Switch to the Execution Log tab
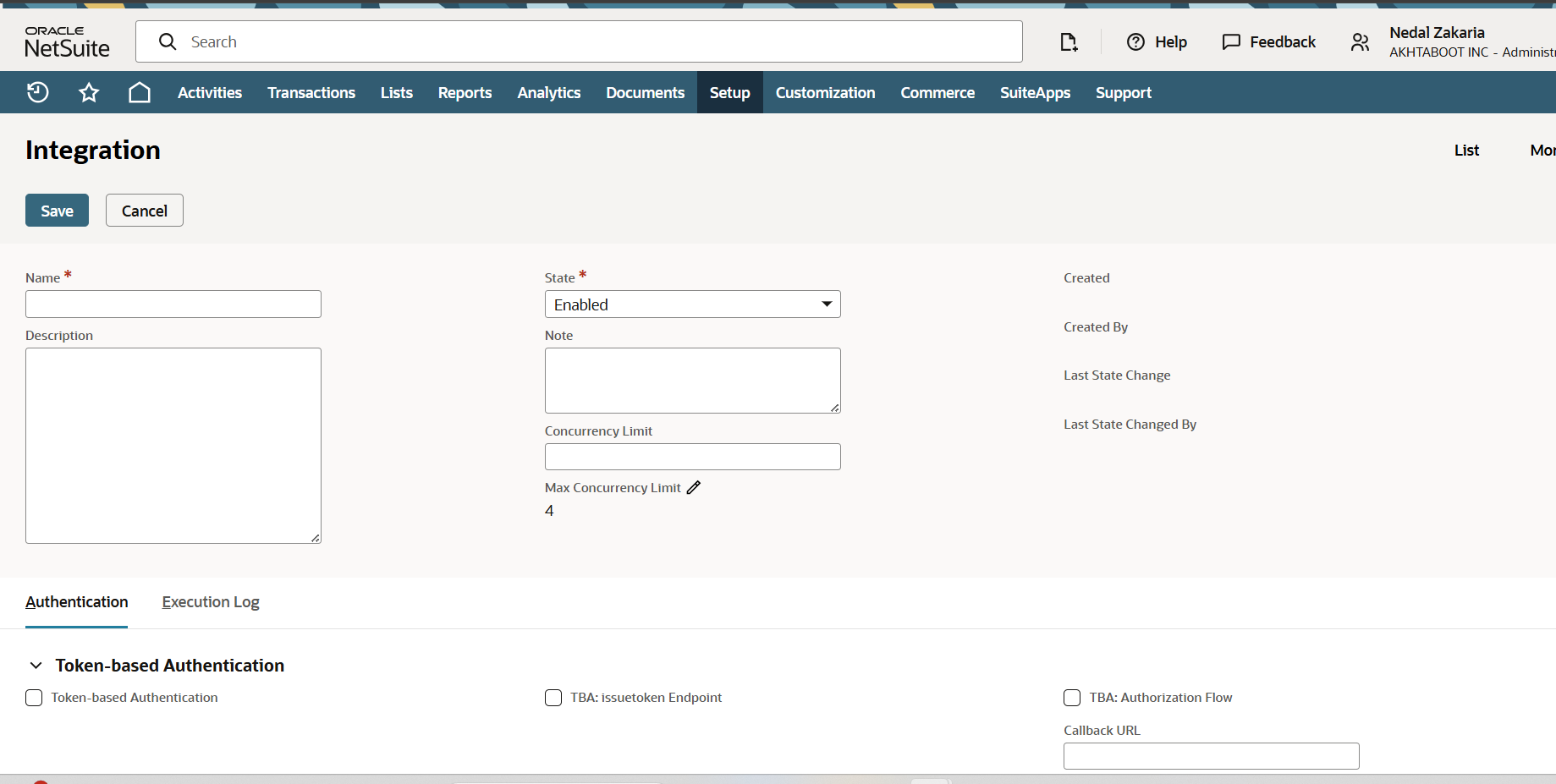 pyautogui.click(x=211, y=602)
